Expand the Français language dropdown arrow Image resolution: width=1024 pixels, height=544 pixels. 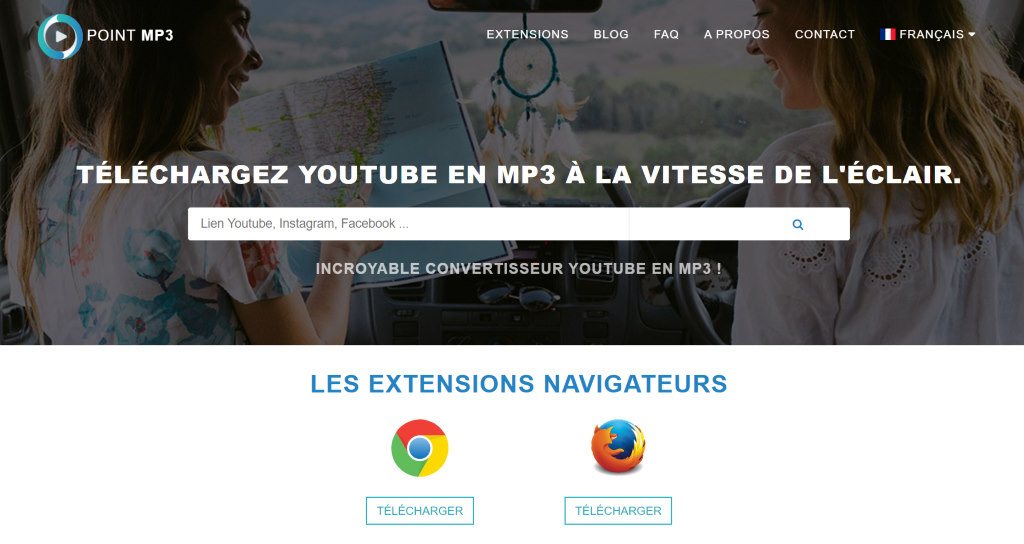point(972,35)
